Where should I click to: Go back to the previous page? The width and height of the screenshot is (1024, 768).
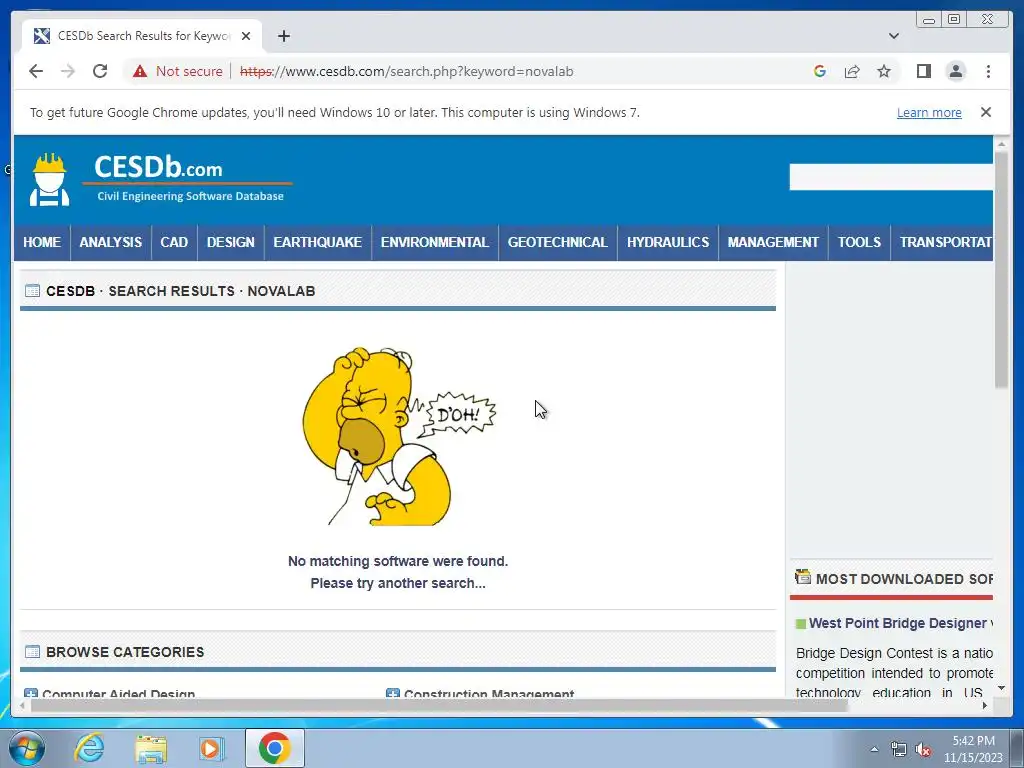[x=36, y=71]
